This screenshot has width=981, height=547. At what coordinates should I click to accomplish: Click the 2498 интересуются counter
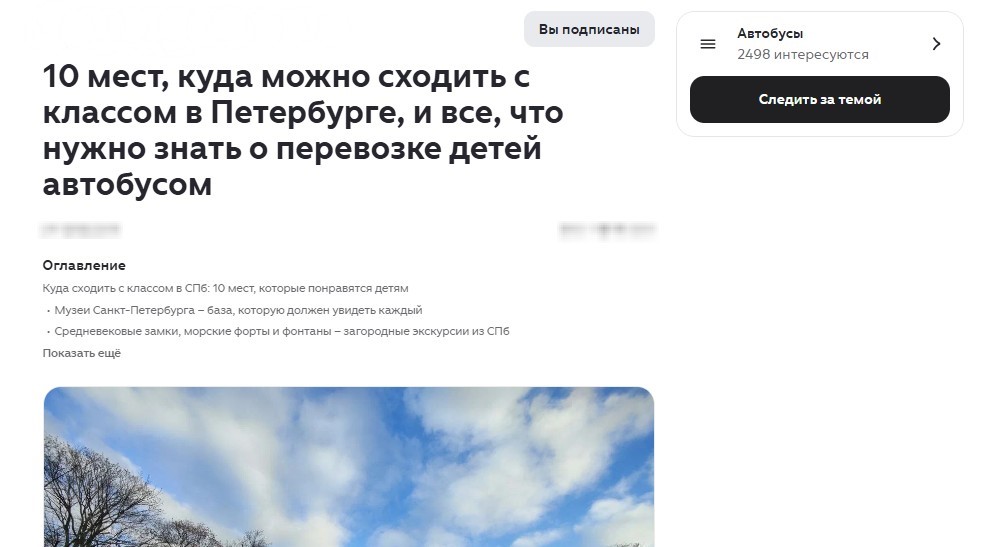803,54
